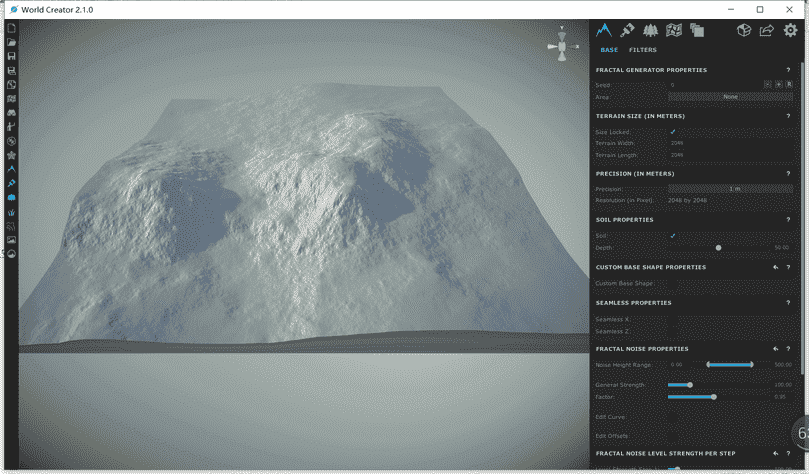Image resolution: width=809 pixels, height=474 pixels.
Task: Open help for Fractal Noise Properties
Action: coord(788,349)
